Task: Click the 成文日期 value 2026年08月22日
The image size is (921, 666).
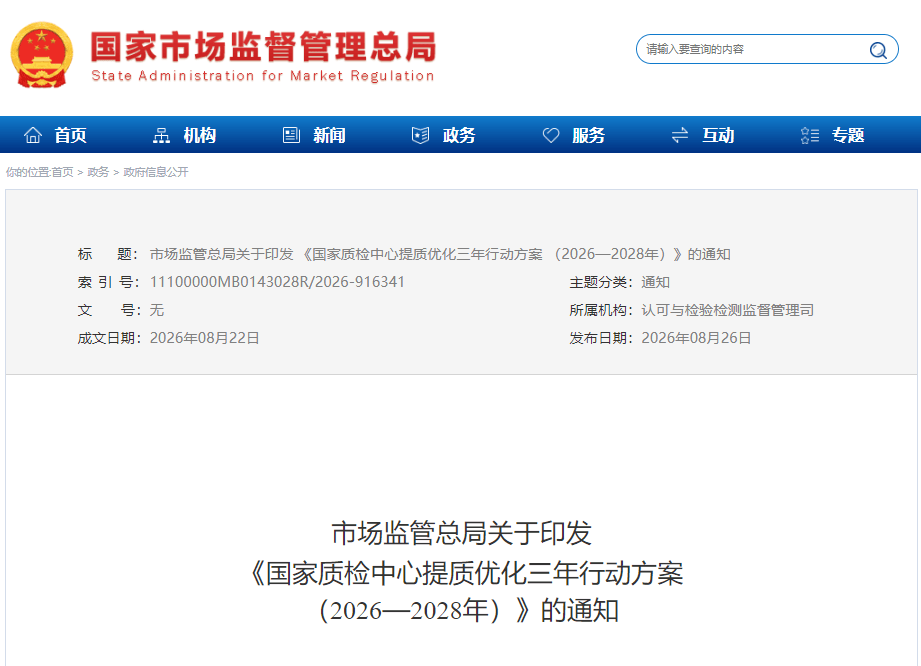Action: pyautogui.click(x=204, y=338)
